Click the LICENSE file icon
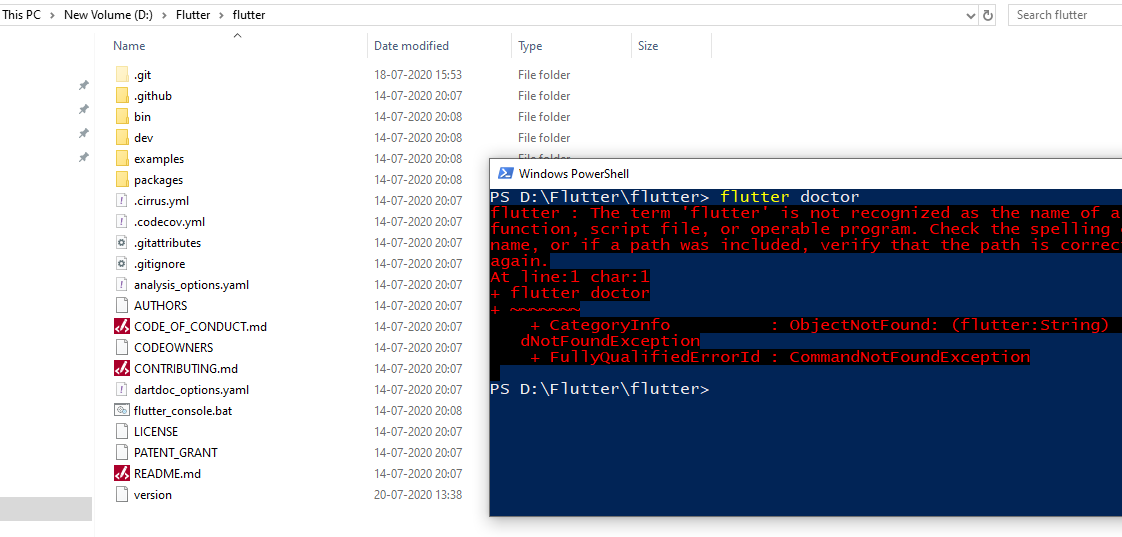This screenshot has height=537, width=1122. click(122, 432)
